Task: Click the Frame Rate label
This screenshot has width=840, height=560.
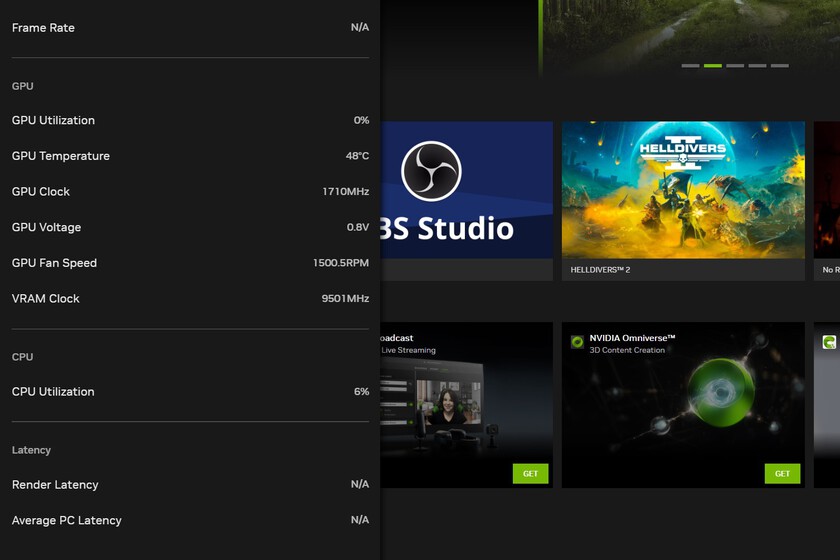Action: (43, 28)
